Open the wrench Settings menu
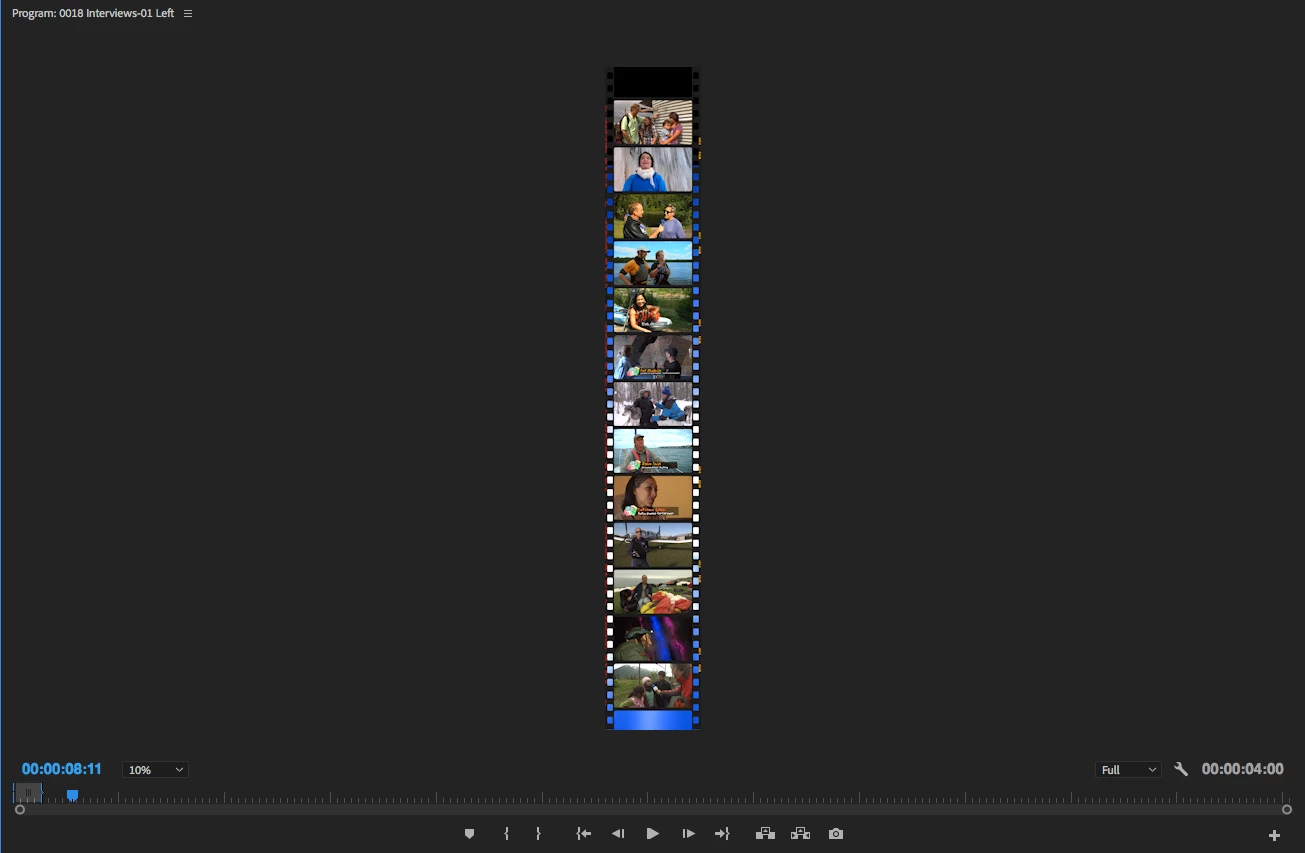Image resolution: width=1305 pixels, height=853 pixels. tap(1181, 769)
